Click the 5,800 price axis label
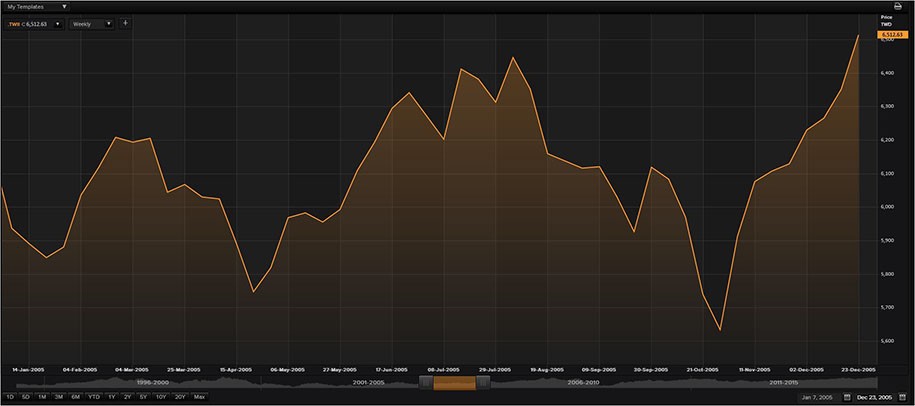Image resolution: width=915 pixels, height=406 pixels. coord(888,274)
